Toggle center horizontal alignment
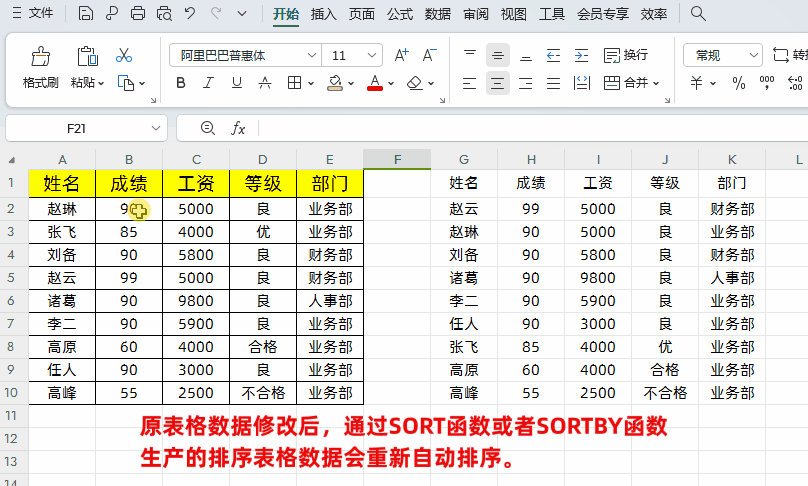808x486 pixels. click(498, 82)
